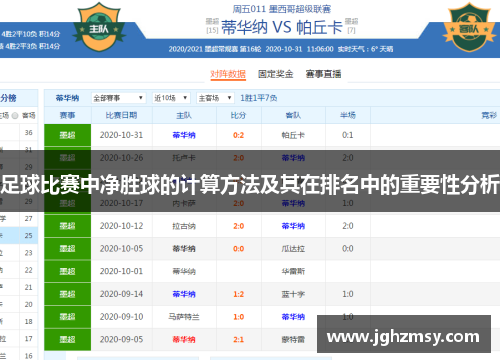500x362 pixels.
Task: Click 墨超 league cell in 2020-10-31 row
Action: point(67,135)
